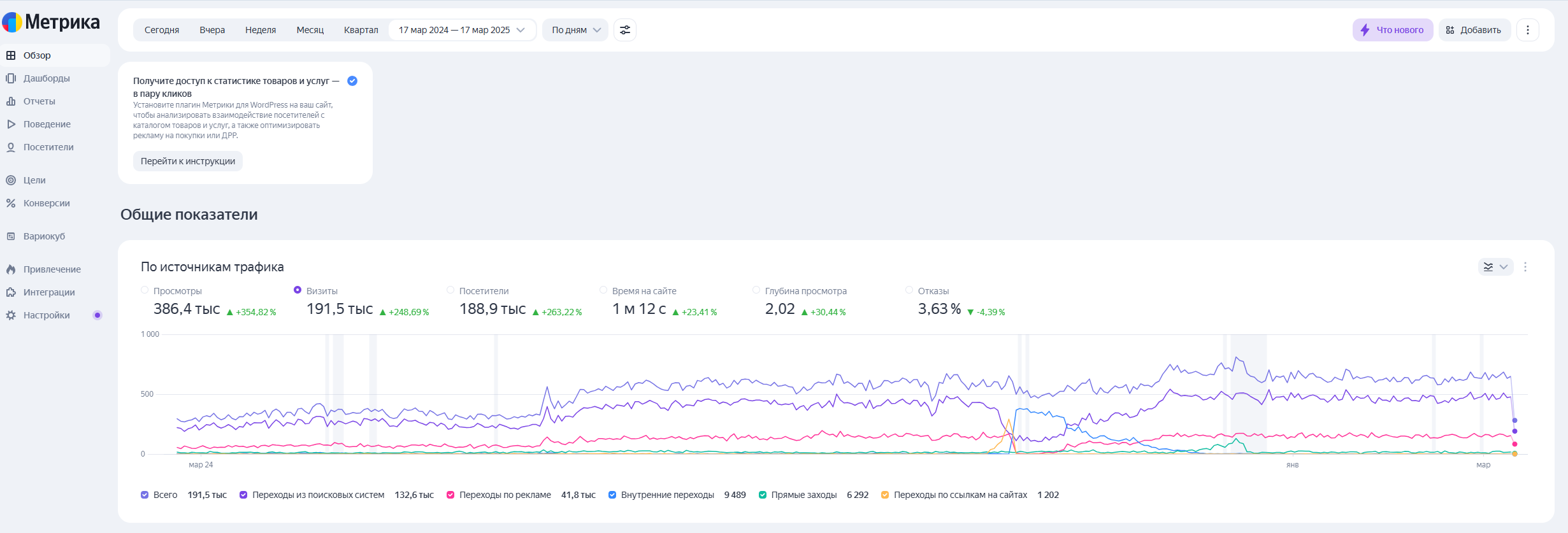The image size is (1568, 533).
Task: Dismiss banner using blue checkmark icon
Action: tap(352, 81)
